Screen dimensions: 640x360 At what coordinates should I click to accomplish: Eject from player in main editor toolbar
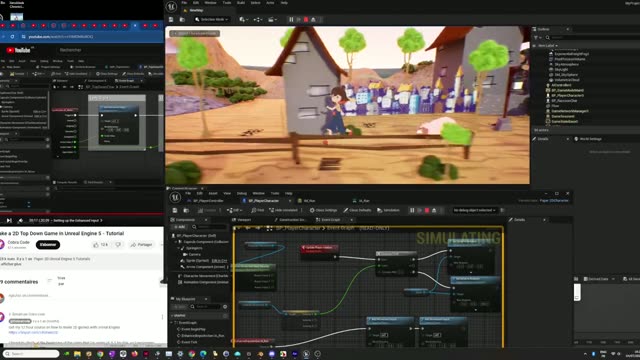pos(313,19)
